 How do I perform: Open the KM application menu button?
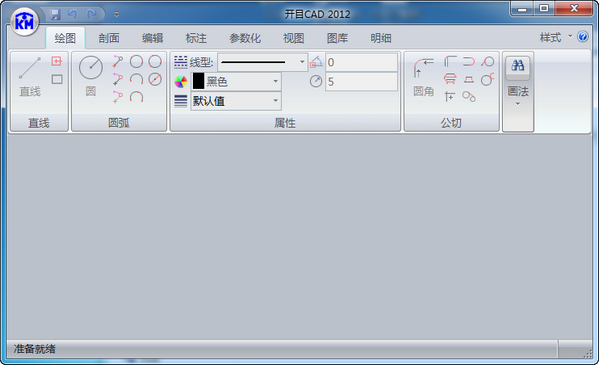pos(24,22)
